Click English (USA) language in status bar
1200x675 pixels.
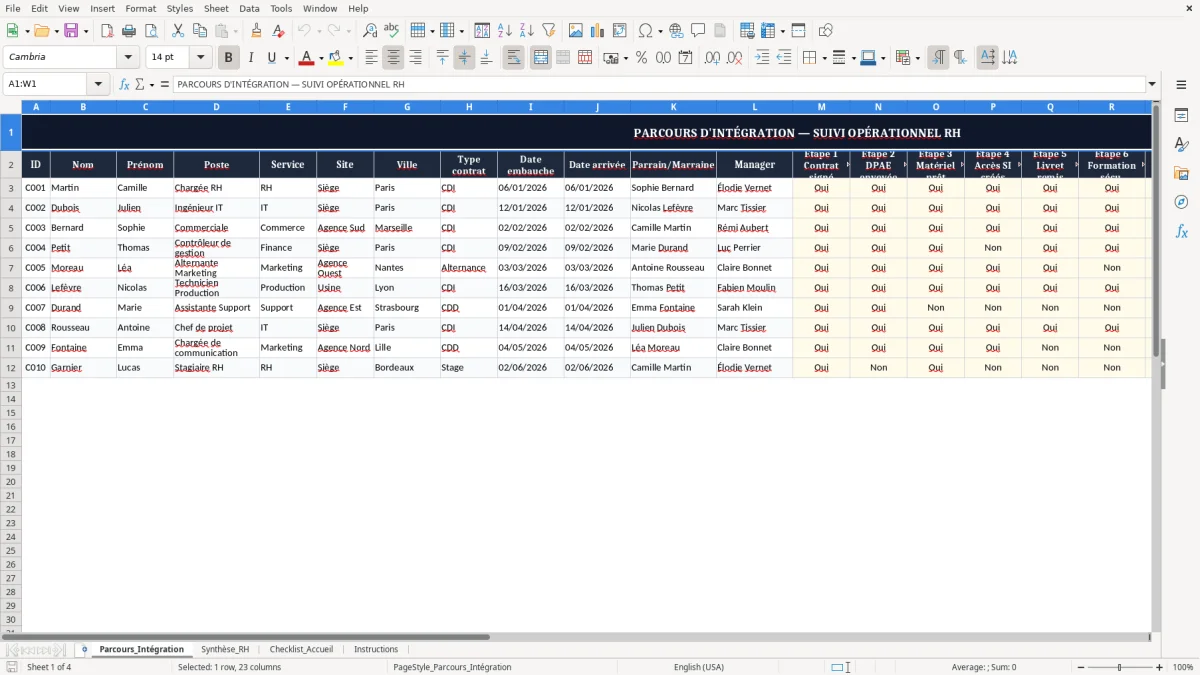[x=699, y=667]
